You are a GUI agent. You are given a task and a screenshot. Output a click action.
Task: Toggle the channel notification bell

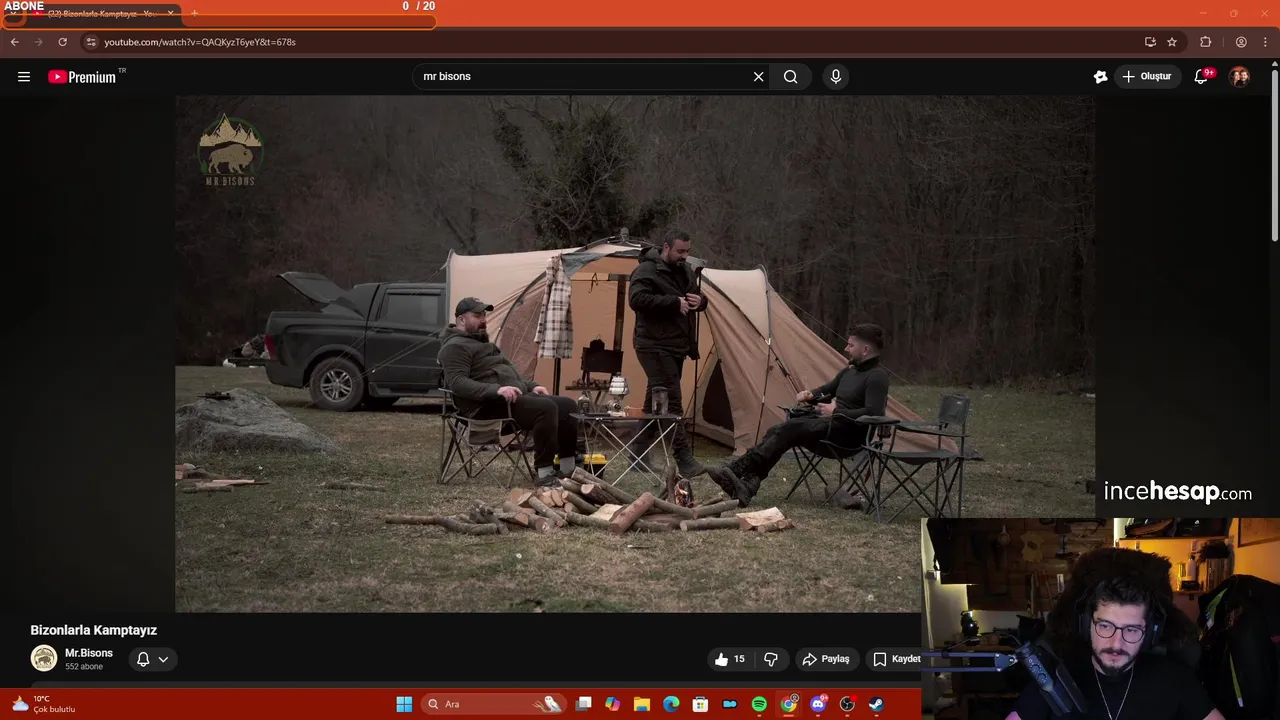143,659
